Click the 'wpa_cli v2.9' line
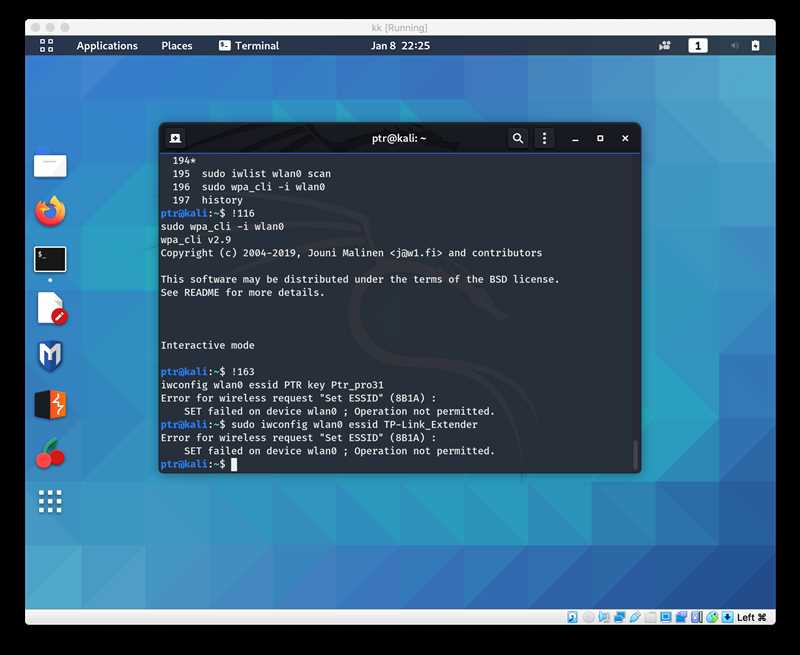 [195, 240]
